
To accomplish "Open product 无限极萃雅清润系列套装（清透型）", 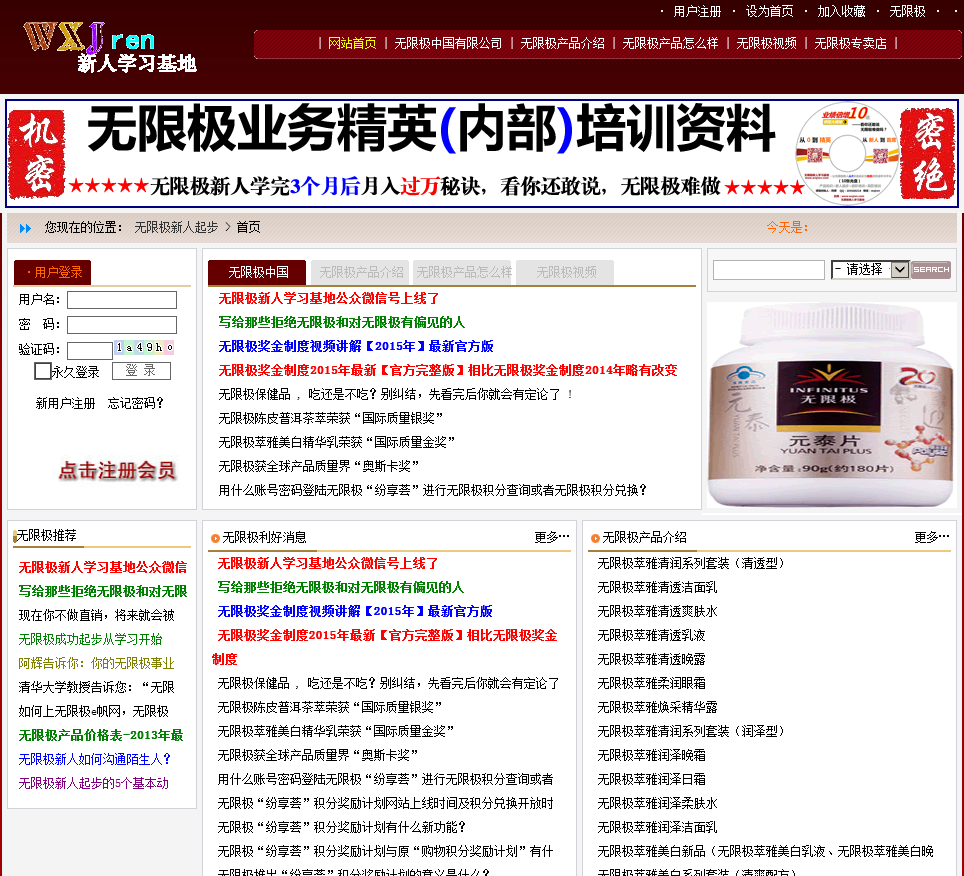I will 691,564.
